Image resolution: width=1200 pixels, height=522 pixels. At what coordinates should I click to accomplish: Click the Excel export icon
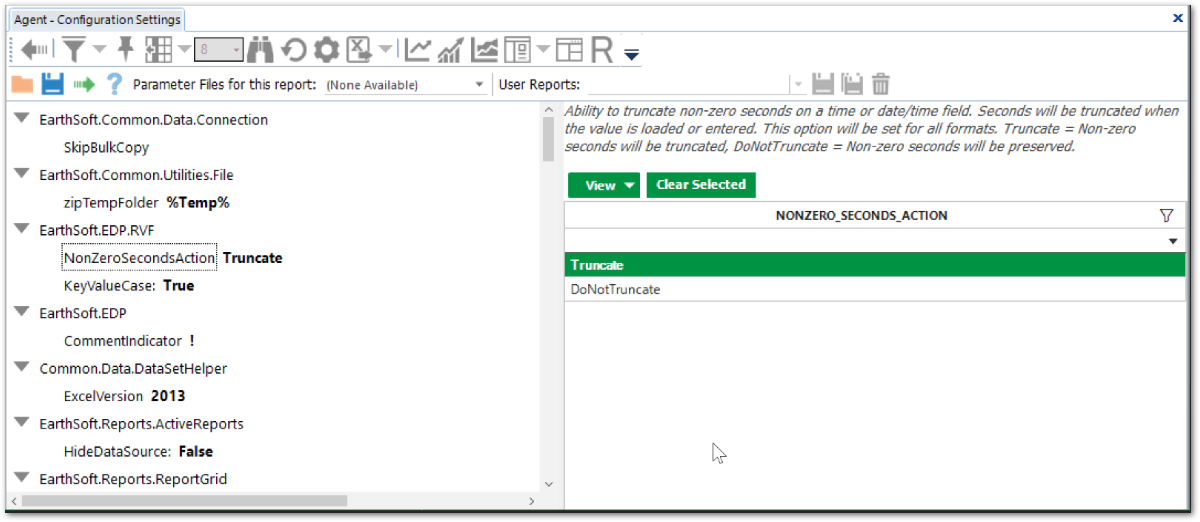[x=360, y=49]
